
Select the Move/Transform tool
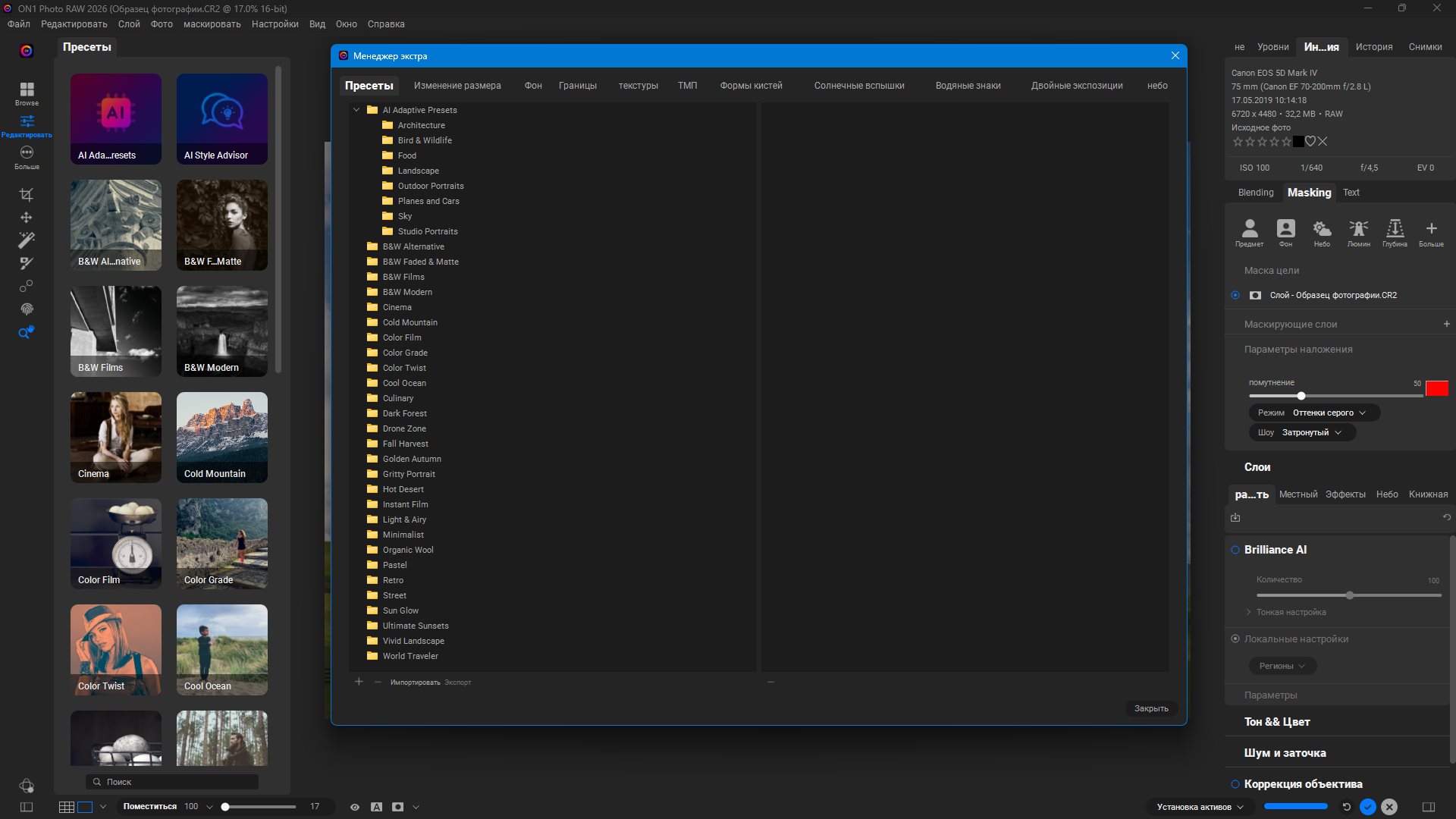coord(27,218)
